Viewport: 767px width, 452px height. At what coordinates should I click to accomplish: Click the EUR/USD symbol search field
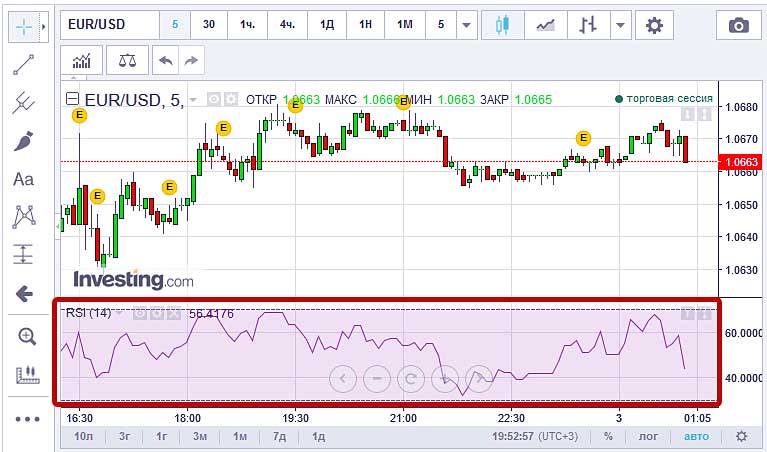pos(110,24)
